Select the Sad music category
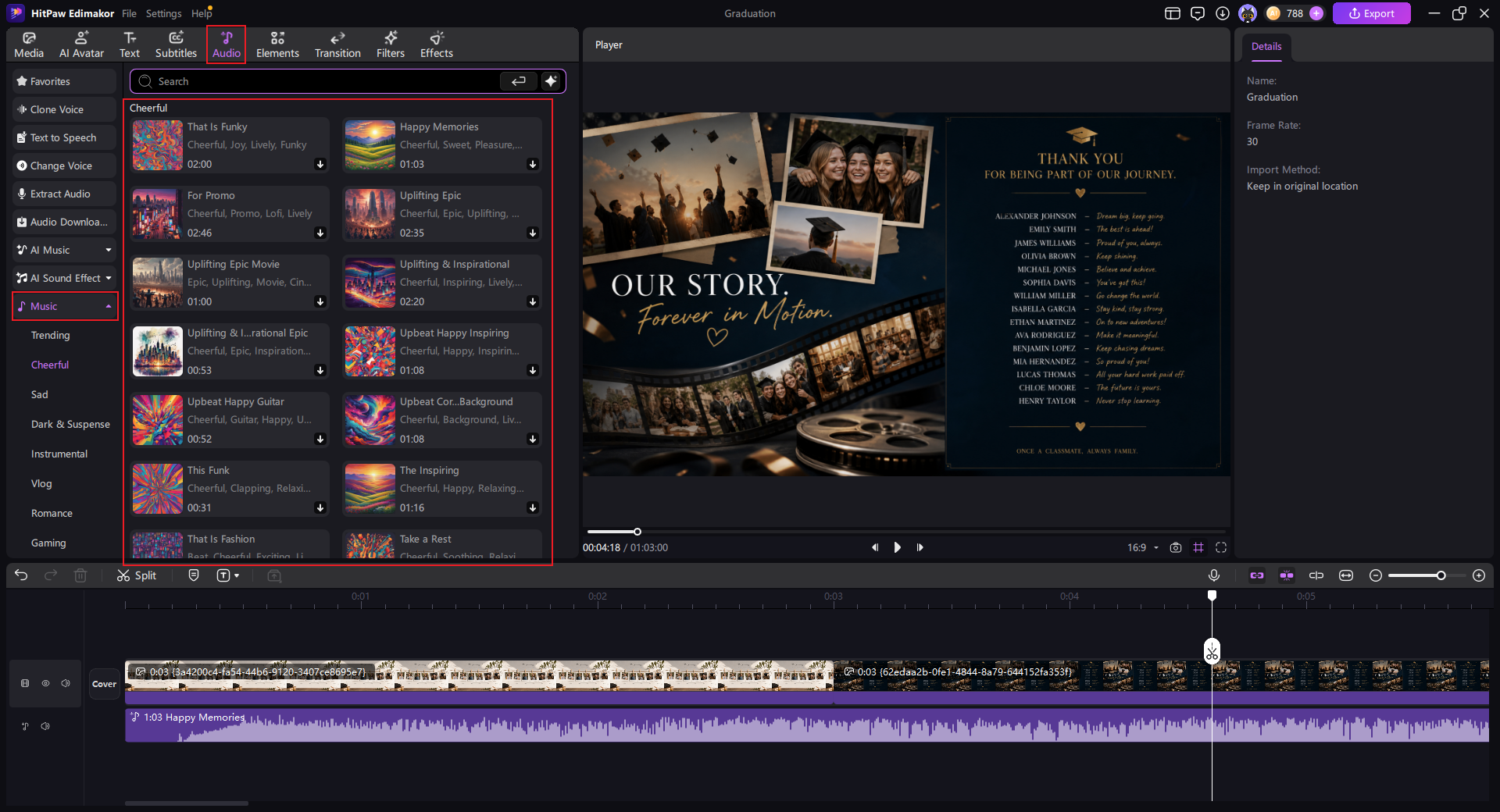1500x812 pixels. (40, 394)
